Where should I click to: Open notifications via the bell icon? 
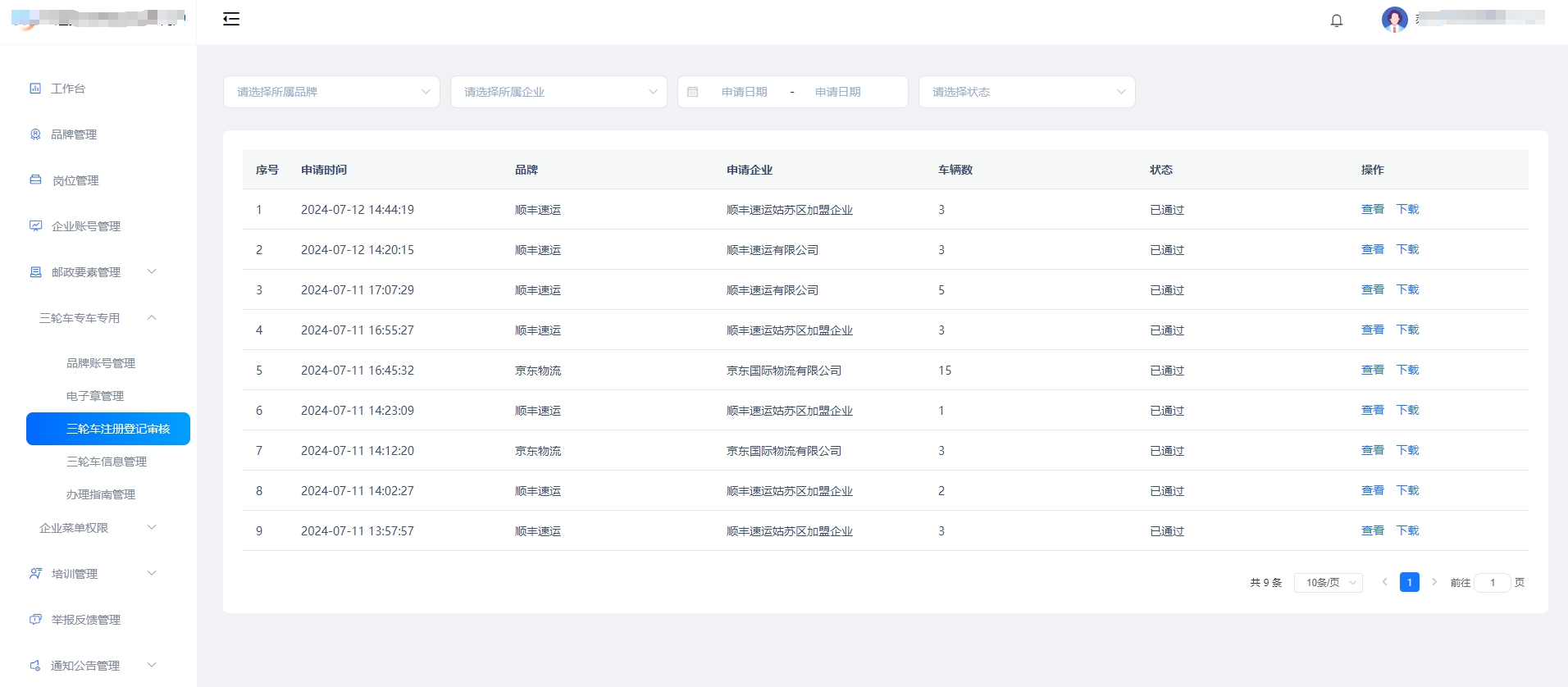(1337, 20)
